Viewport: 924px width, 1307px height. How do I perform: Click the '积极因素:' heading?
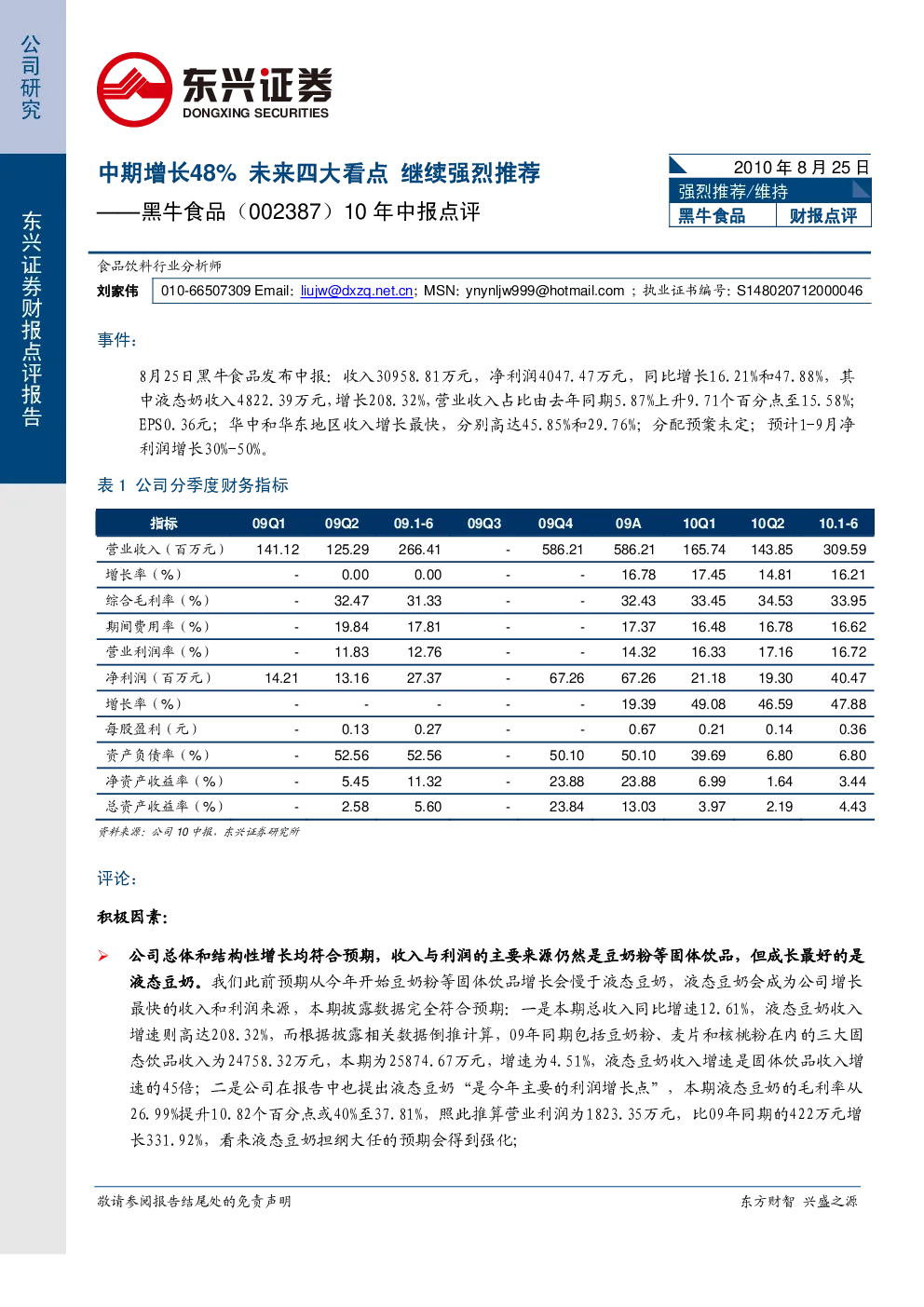point(132,918)
